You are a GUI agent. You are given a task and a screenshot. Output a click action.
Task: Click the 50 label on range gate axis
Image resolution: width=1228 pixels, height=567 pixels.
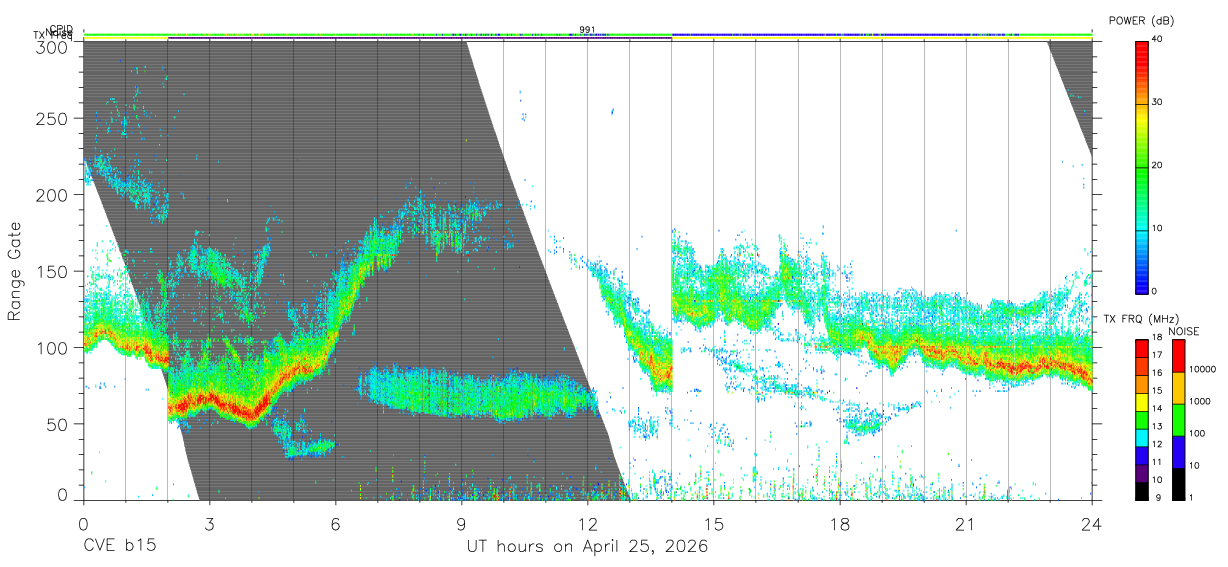tap(58, 424)
